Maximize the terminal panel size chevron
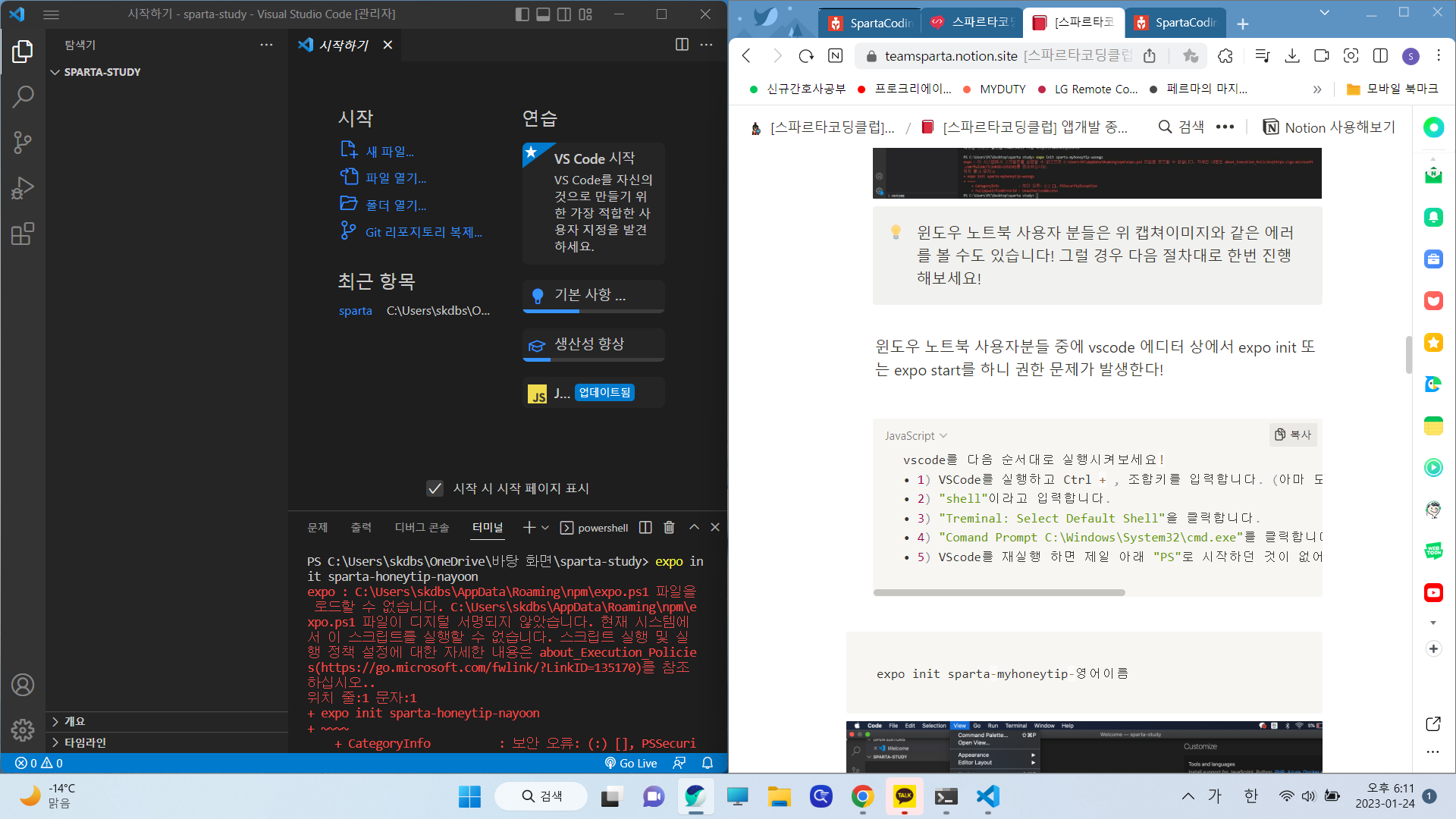The width and height of the screenshot is (1456, 819). pos(694,527)
